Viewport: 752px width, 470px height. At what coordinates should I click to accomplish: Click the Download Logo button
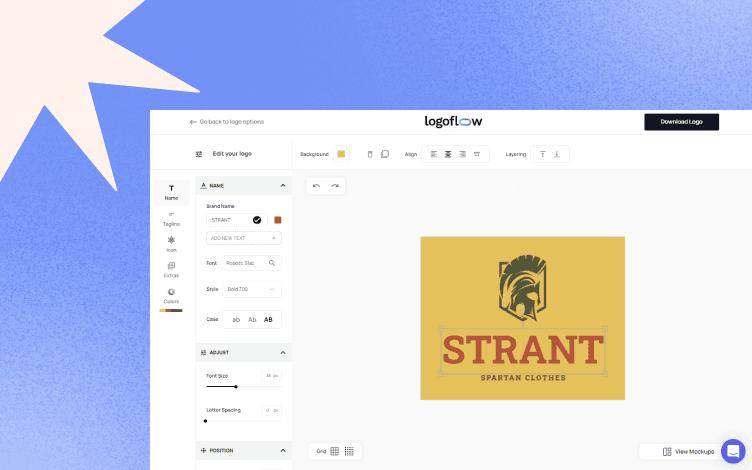pos(682,122)
